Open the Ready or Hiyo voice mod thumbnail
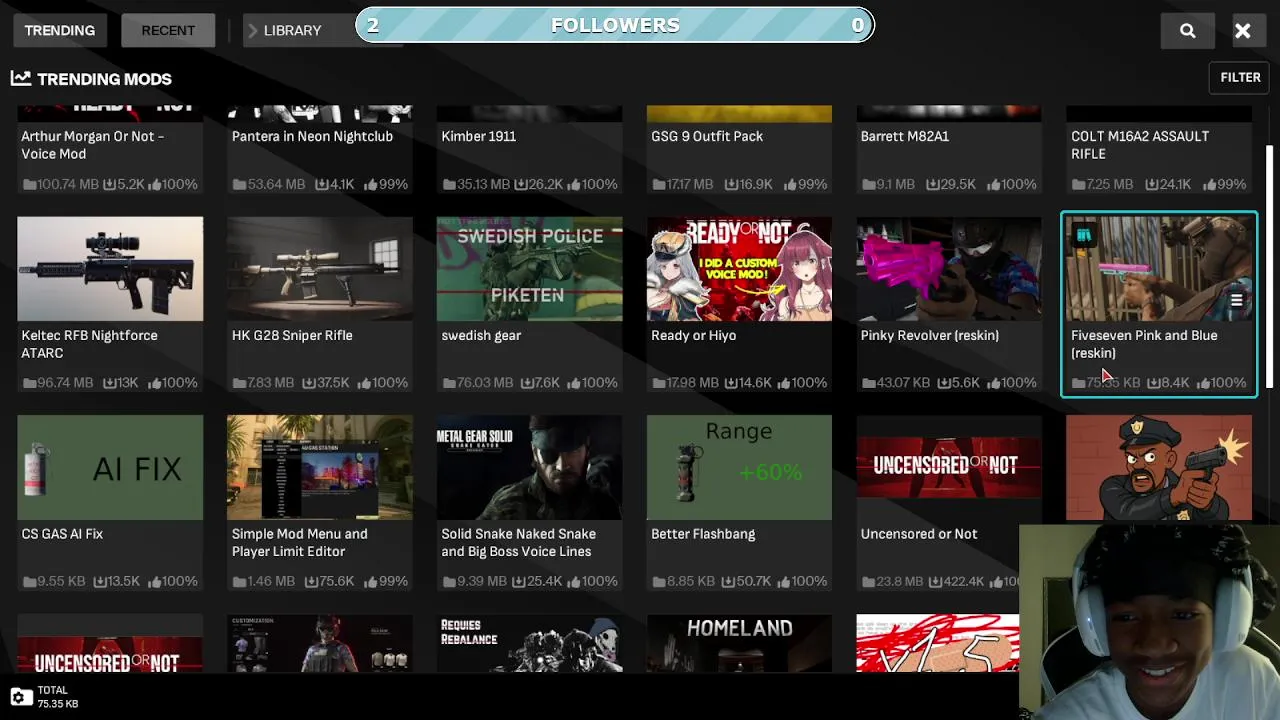The height and width of the screenshot is (720, 1280). (739, 269)
